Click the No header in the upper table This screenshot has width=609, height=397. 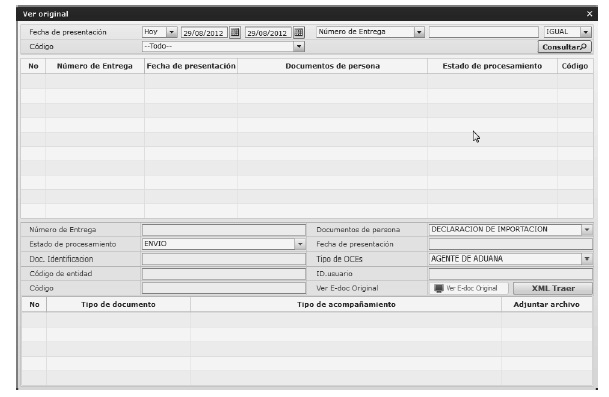point(33,66)
